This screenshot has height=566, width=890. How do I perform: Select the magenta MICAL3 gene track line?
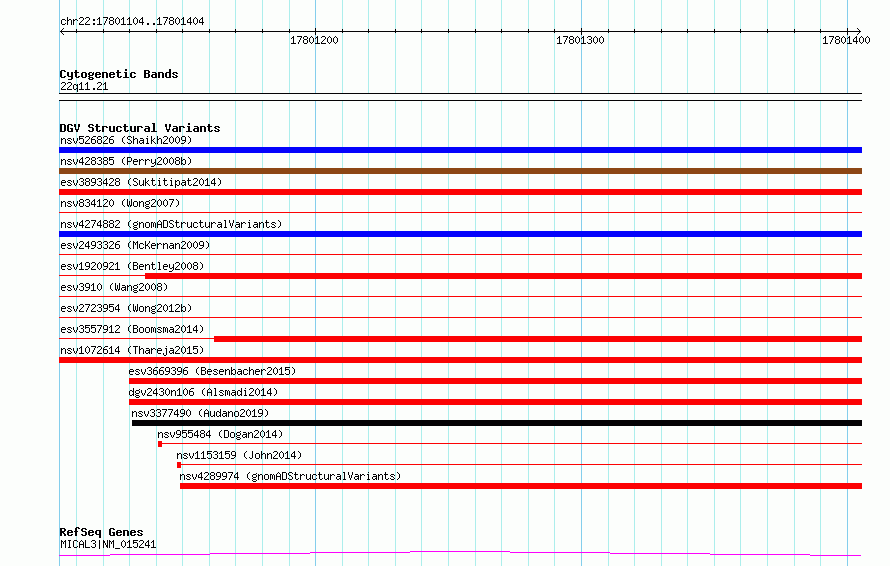[x=460, y=554]
